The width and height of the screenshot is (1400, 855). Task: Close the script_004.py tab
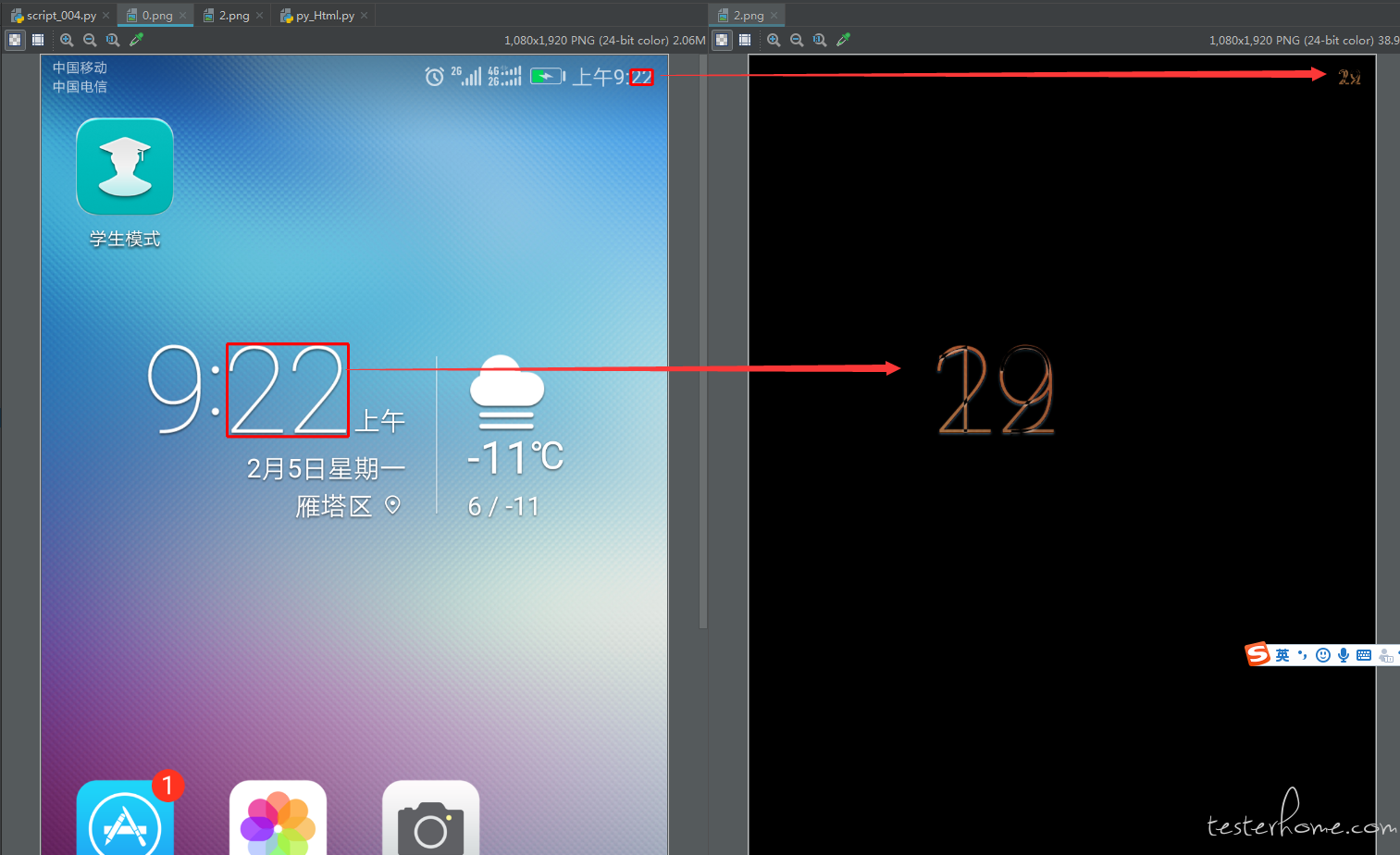[106, 15]
